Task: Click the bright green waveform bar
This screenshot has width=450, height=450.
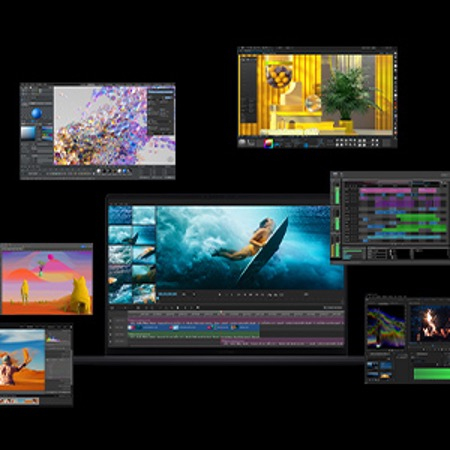Action: pyautogui.click(x=432, y=373)
